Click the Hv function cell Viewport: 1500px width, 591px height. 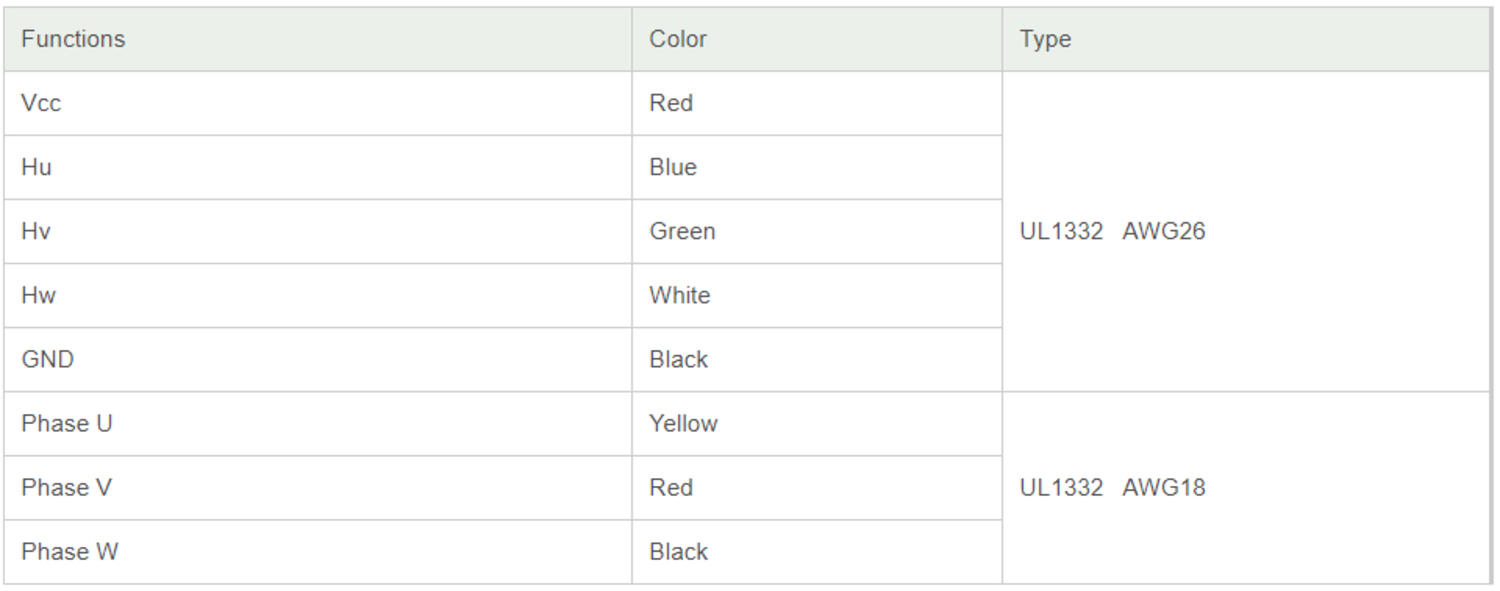click(36, 231)
